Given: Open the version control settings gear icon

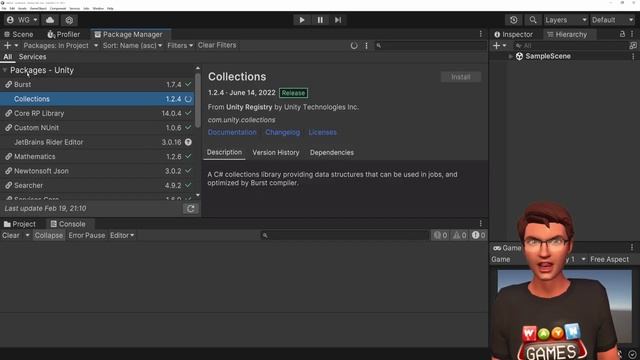Looking at the screenshot, I should [x=69, y=20].
